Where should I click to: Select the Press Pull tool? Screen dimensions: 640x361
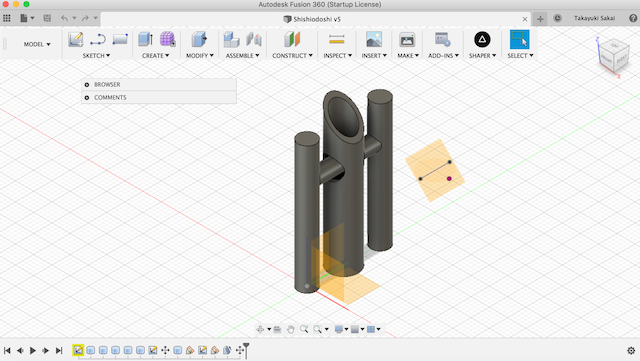pyautogui.click(x=199, y=40)
